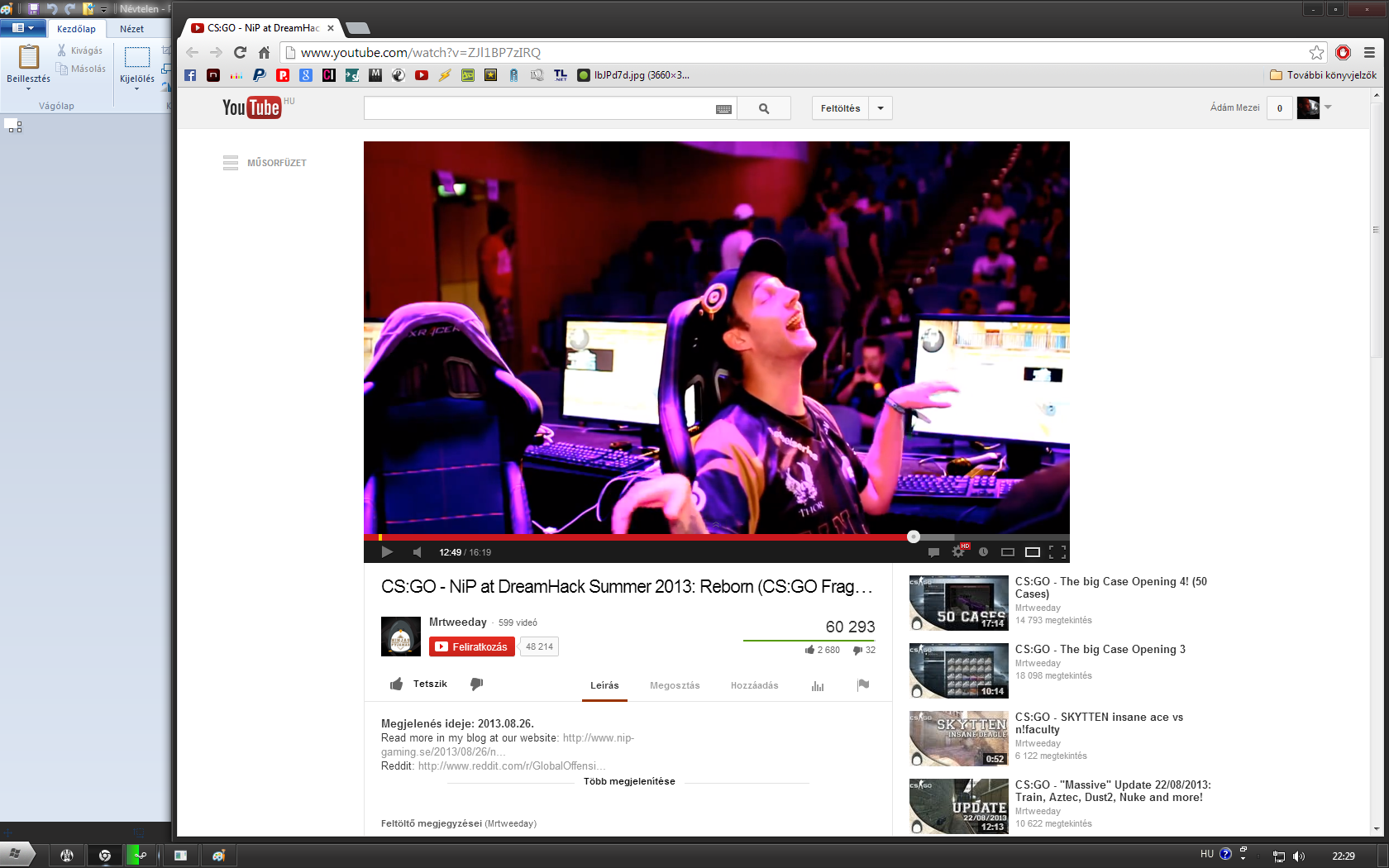Click the thumbs-down dislike icon
Viewport: 1389px width, 868px height.
[x=476, y=684]
